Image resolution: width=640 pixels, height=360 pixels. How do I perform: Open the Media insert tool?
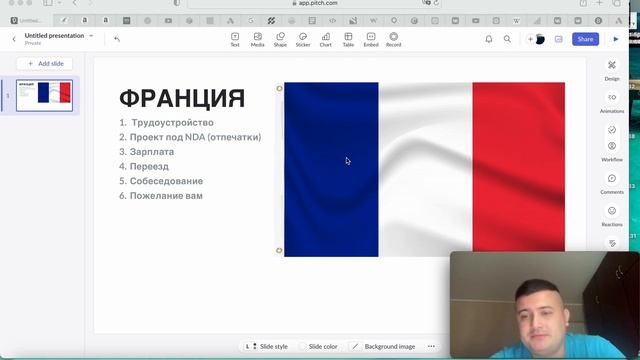tap(258, 40)
